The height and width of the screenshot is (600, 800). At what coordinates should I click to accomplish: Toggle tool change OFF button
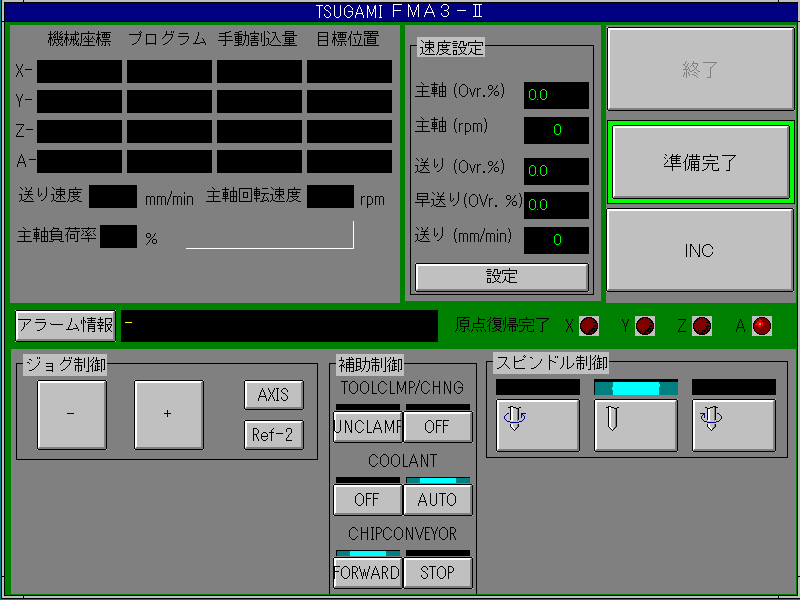(x=438, y=427)
